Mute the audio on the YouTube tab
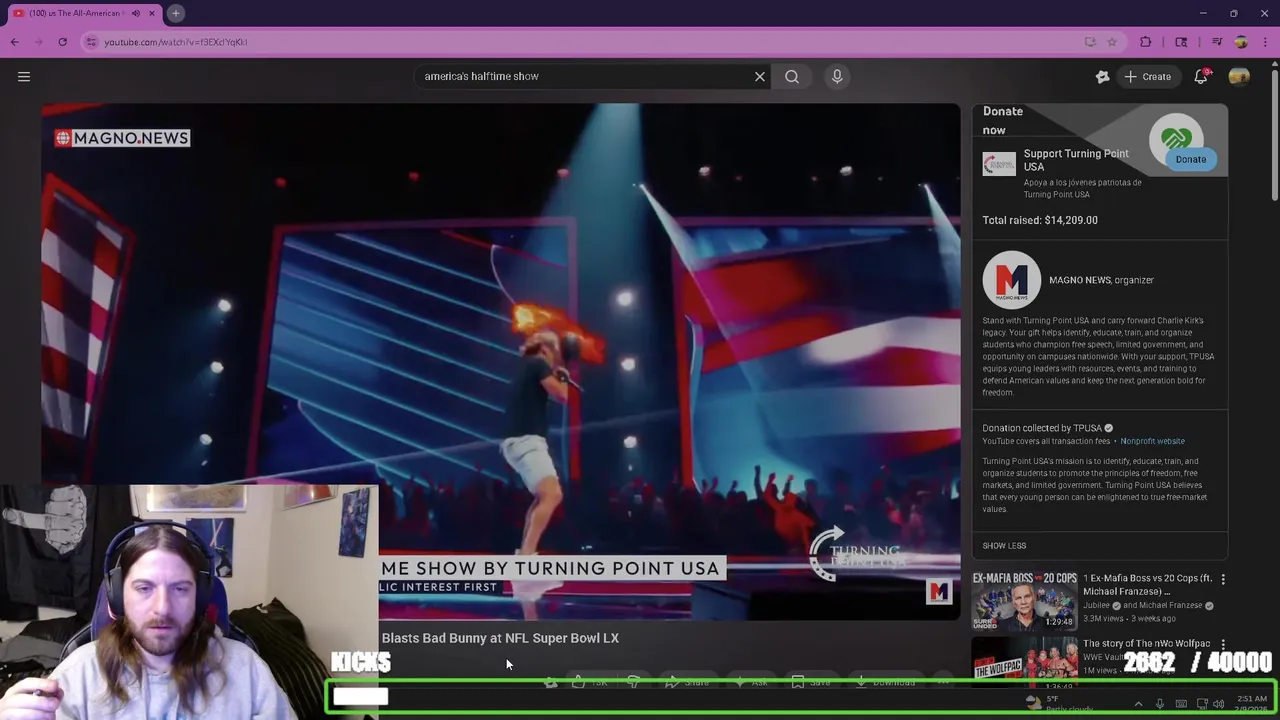 (x=136, y=13)
